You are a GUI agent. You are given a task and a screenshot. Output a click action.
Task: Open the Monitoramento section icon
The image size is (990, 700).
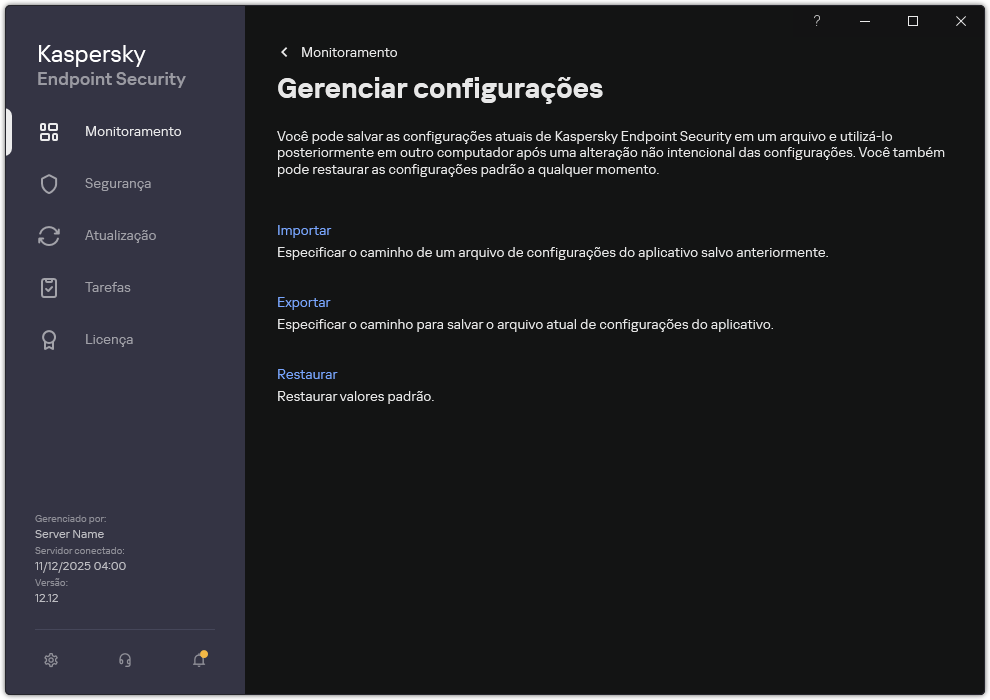point(49,131)
